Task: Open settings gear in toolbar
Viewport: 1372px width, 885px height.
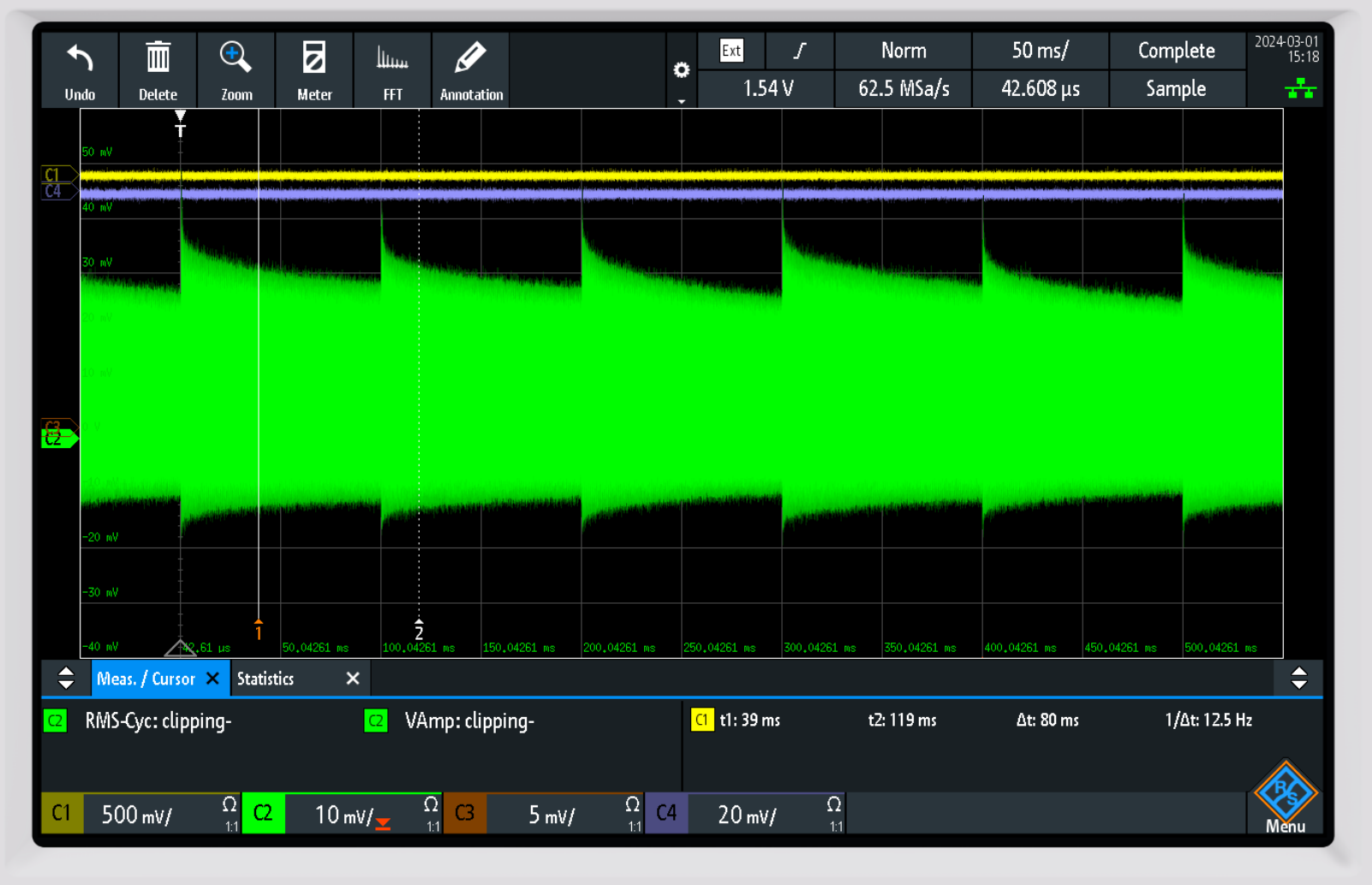Action: [681, 70]
